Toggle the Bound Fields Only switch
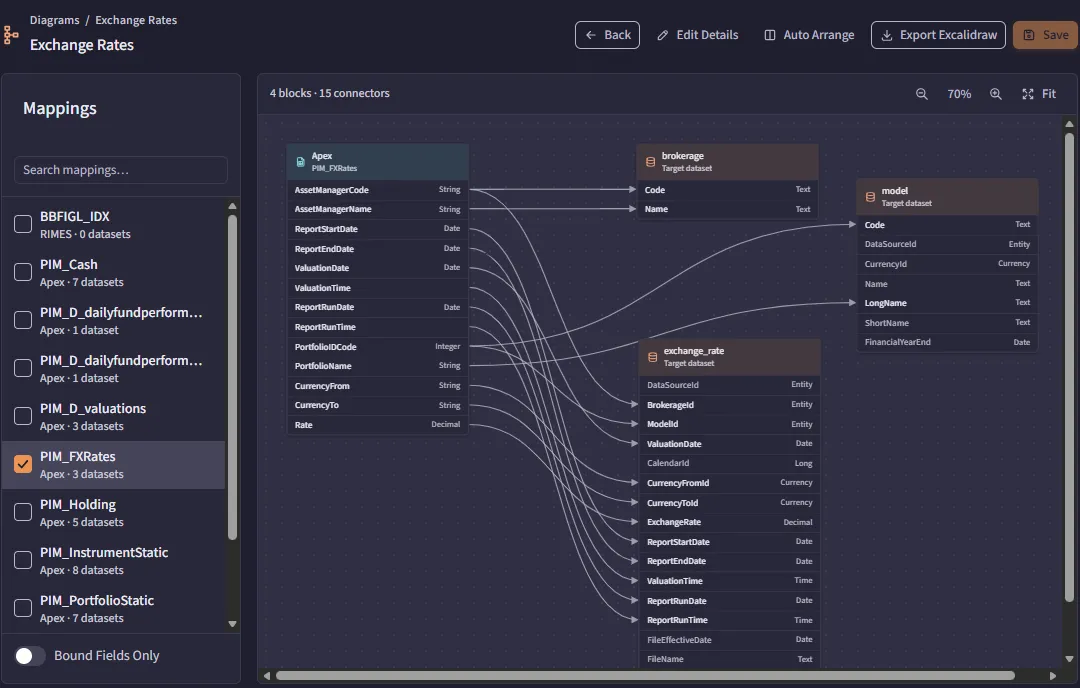The height and width of the screenshot is (688, 1080). tap(30, 656)
